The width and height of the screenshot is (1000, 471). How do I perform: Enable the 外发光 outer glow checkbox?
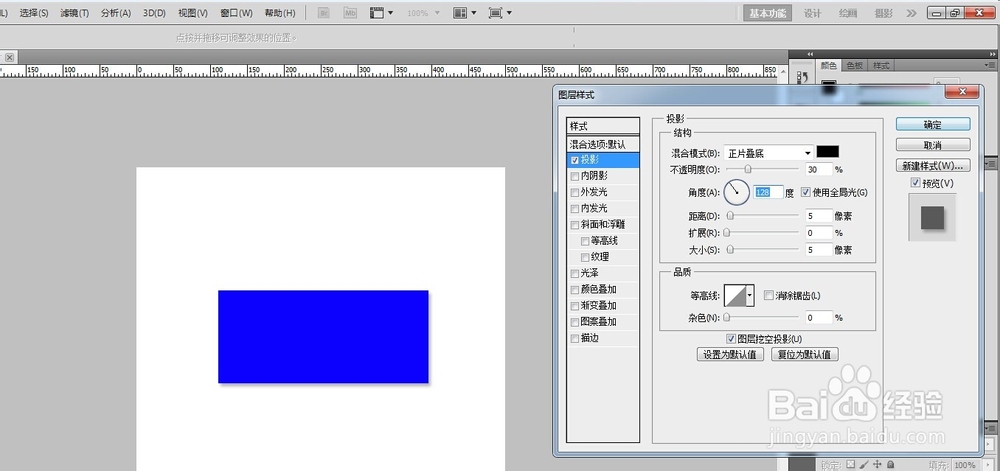(575, 192)
